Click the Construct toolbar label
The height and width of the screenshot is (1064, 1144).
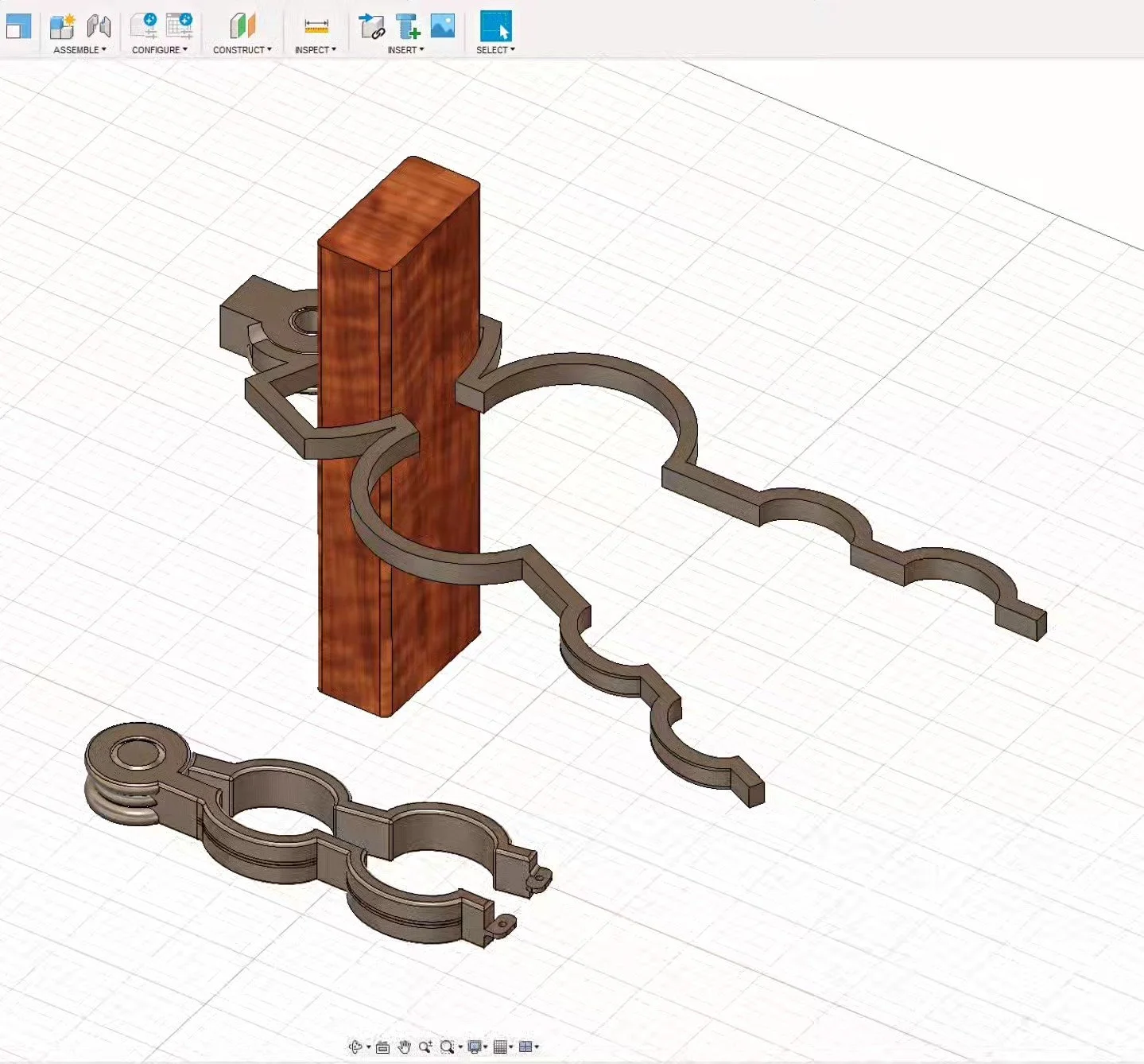[239, 49]
